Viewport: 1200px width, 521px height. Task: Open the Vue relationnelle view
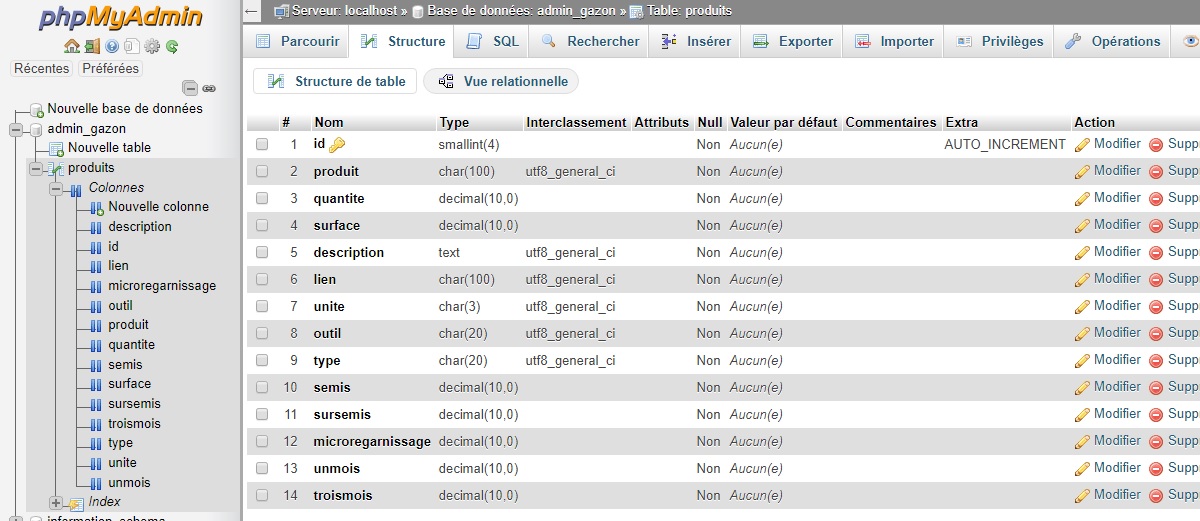coord(501,81)
